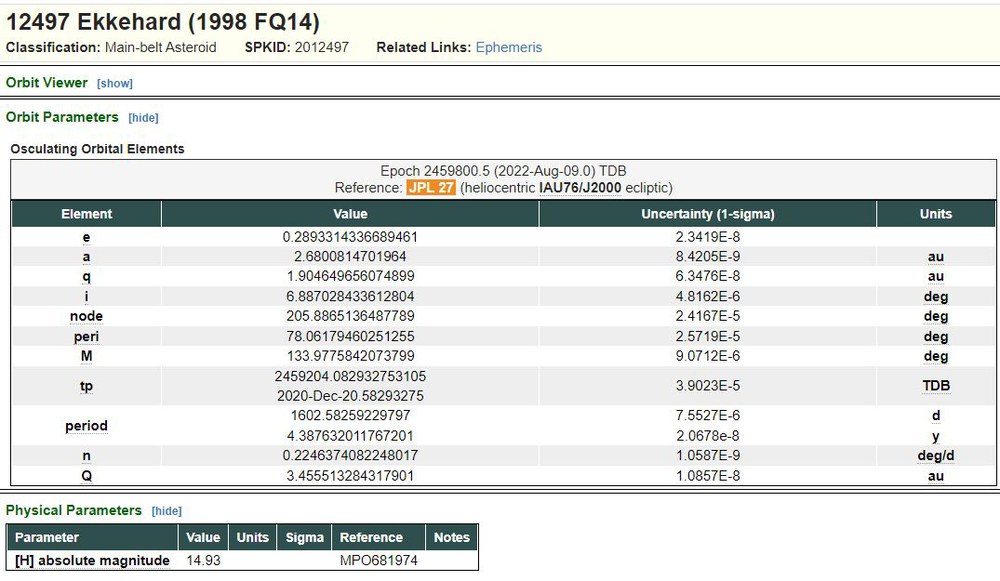Select the 'M' mean anomaly label
The image size is (1000, 581).
pyautogui.click(x=86, y=356)
